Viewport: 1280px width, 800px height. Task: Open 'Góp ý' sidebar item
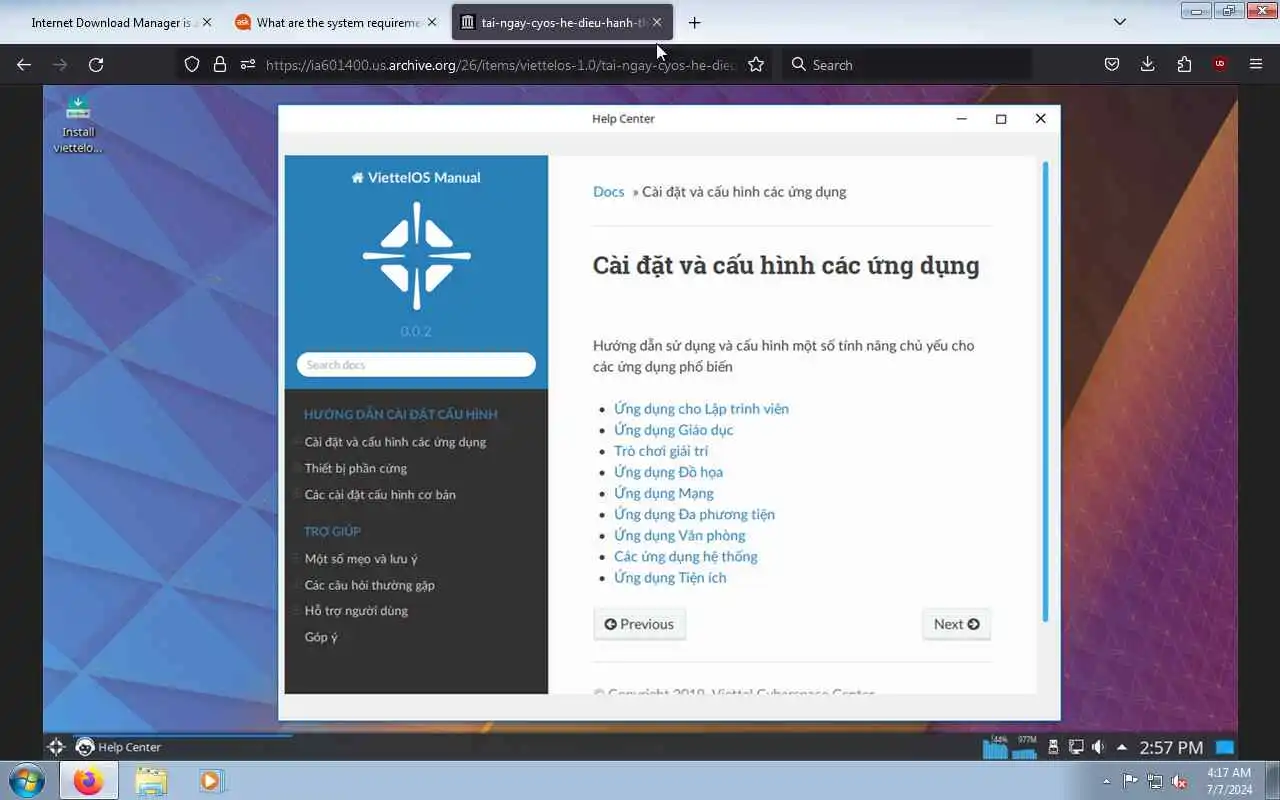pos(321,637)
